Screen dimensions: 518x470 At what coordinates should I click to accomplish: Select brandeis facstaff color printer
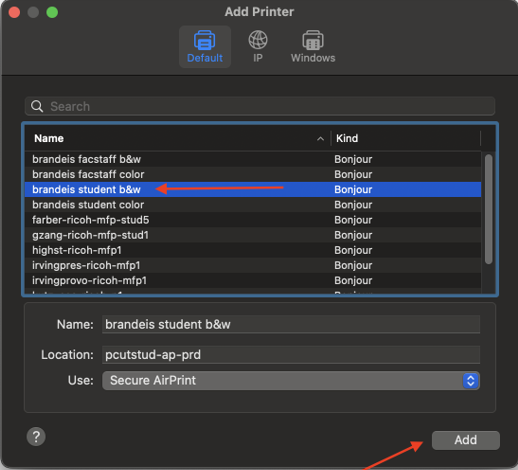click(253, 174)
